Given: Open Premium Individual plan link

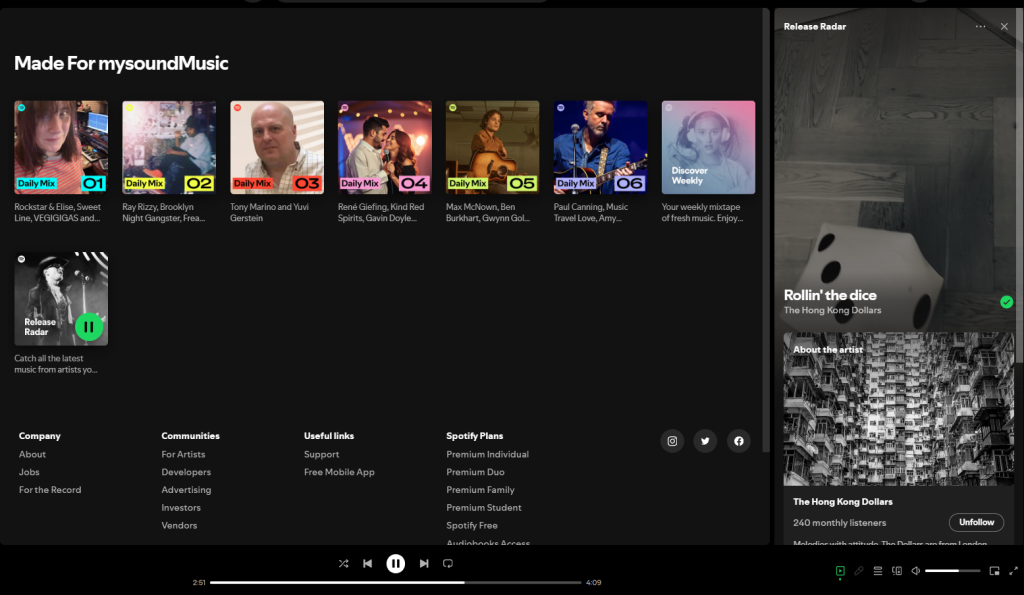Looking at the screenshot, I should pos(487,454).
